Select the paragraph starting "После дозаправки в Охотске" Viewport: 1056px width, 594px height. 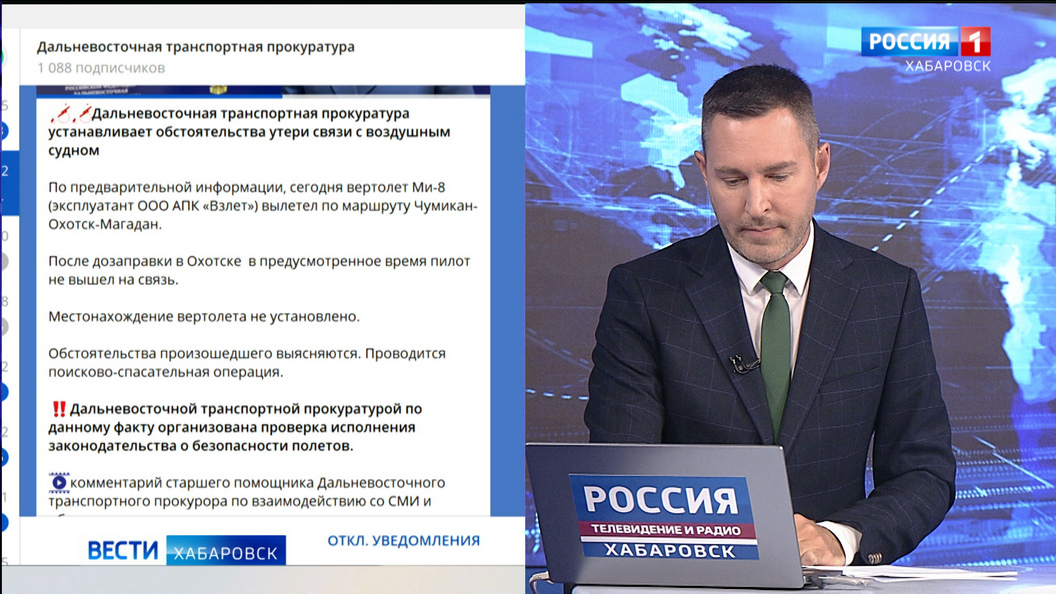pyautogui.click(x=259, y=270)
